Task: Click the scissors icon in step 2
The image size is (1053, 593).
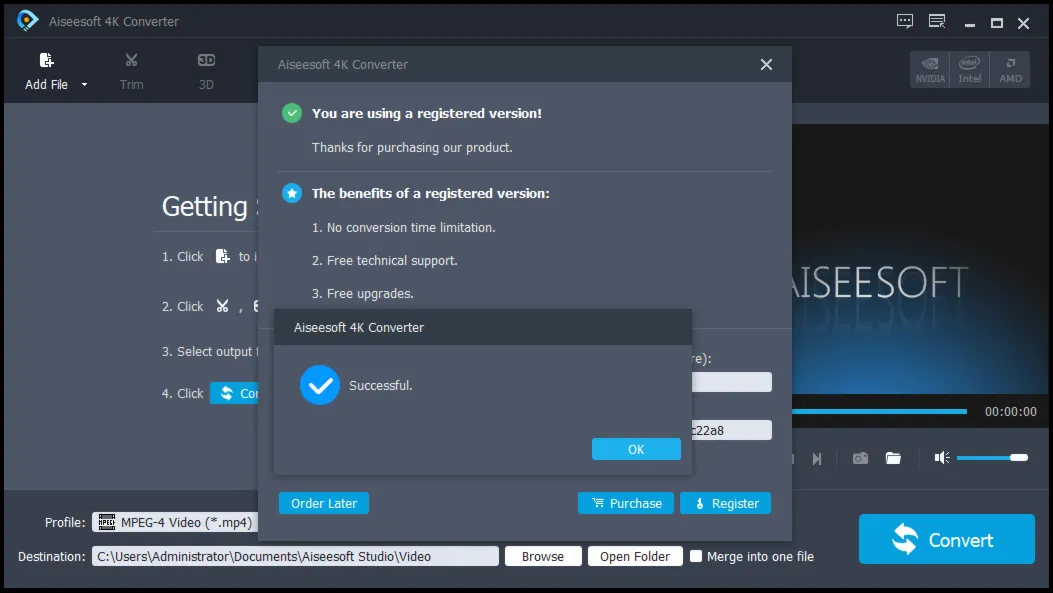Action: (x=222, y=306)
